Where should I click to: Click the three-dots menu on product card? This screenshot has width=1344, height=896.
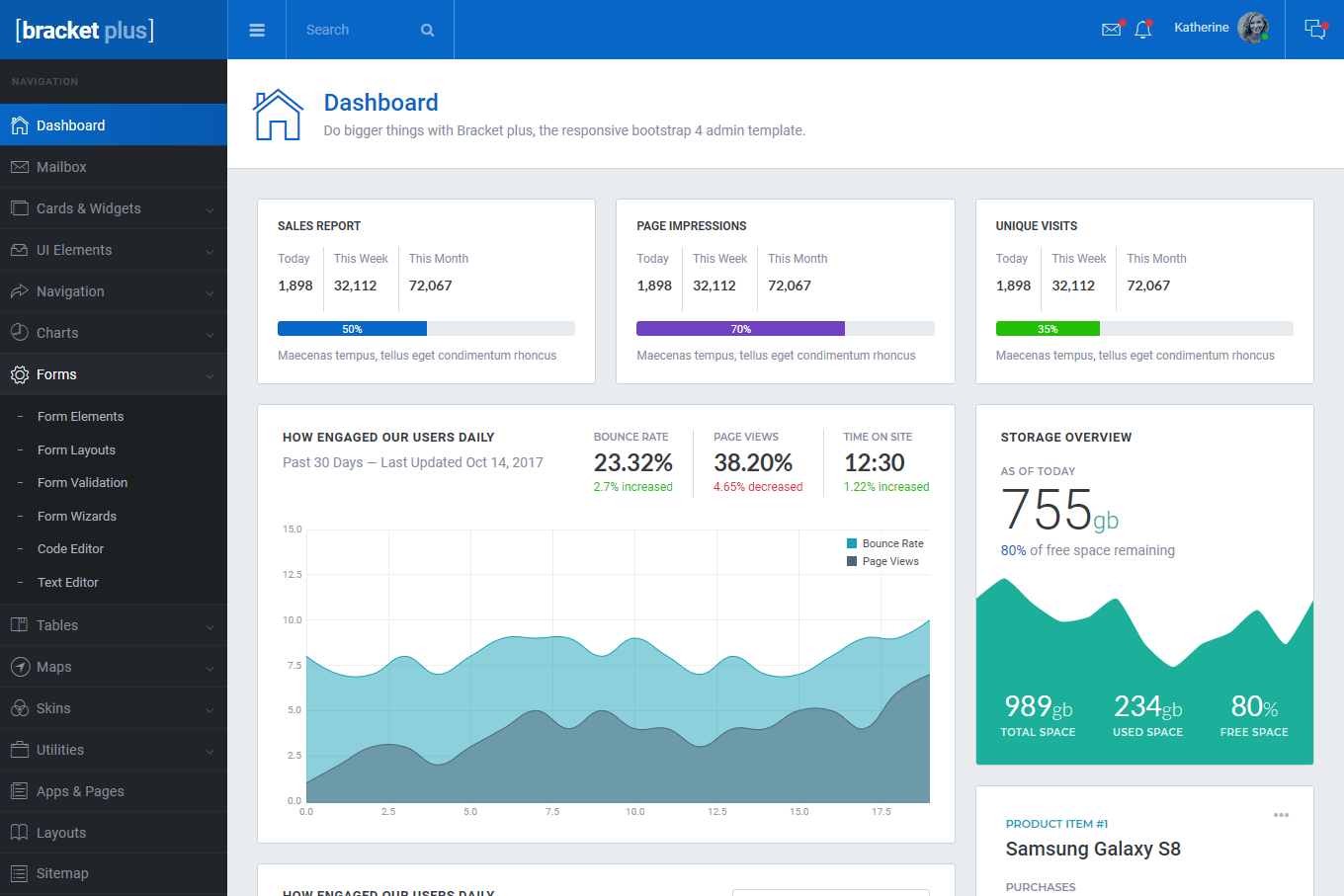[x=1281, y=815]
